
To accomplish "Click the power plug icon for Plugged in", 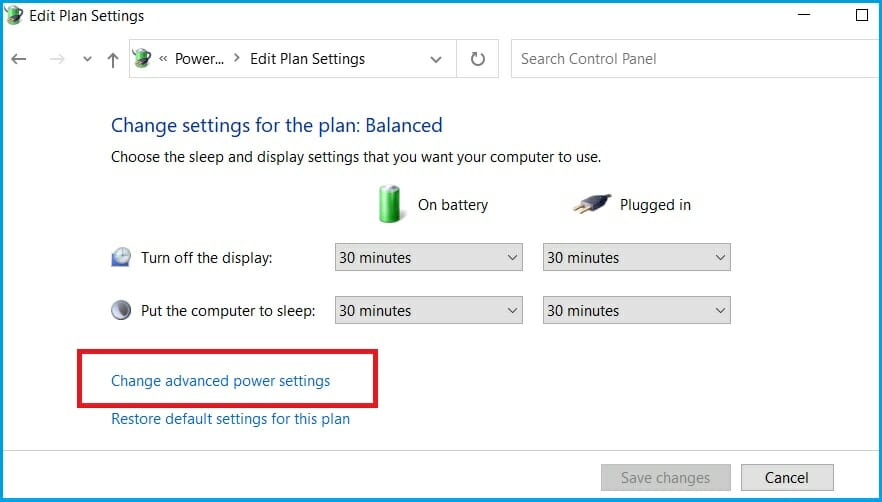I will tap(591, 204).
